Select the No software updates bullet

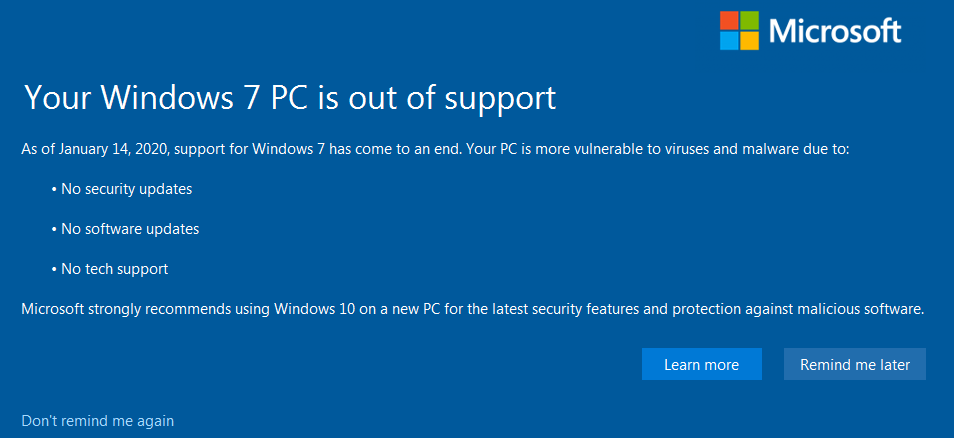(x=126, y=229)
